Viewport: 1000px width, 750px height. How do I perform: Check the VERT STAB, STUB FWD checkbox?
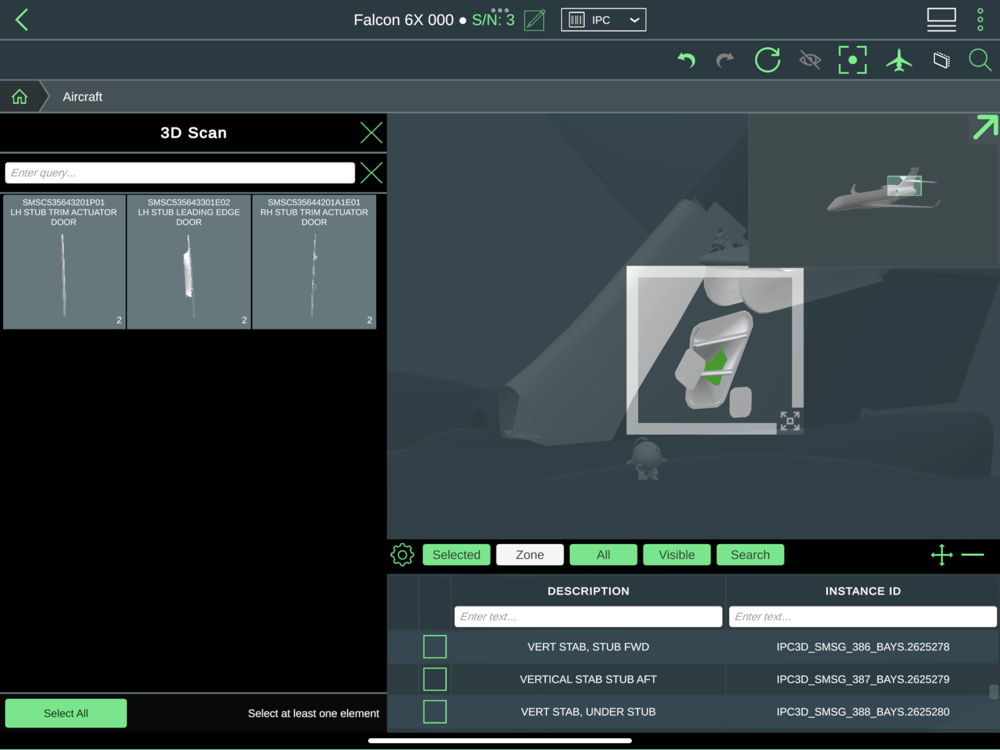click(435, 647)
